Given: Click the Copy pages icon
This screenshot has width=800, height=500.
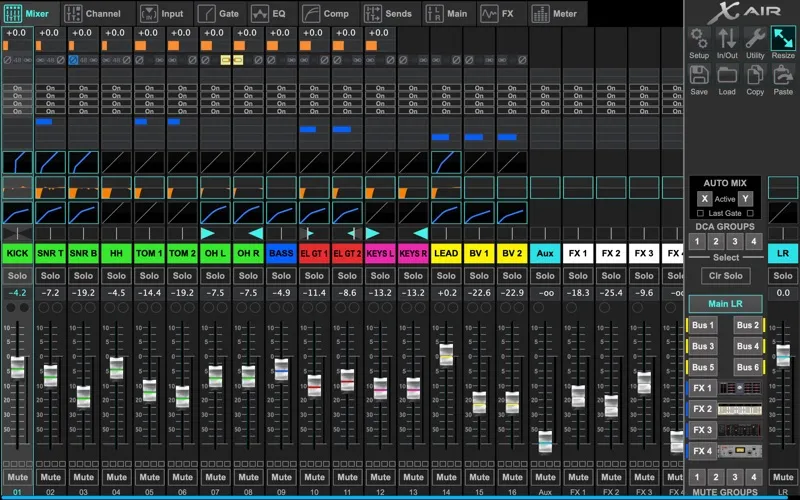Looking at the screenshot, I should (755, 75).
